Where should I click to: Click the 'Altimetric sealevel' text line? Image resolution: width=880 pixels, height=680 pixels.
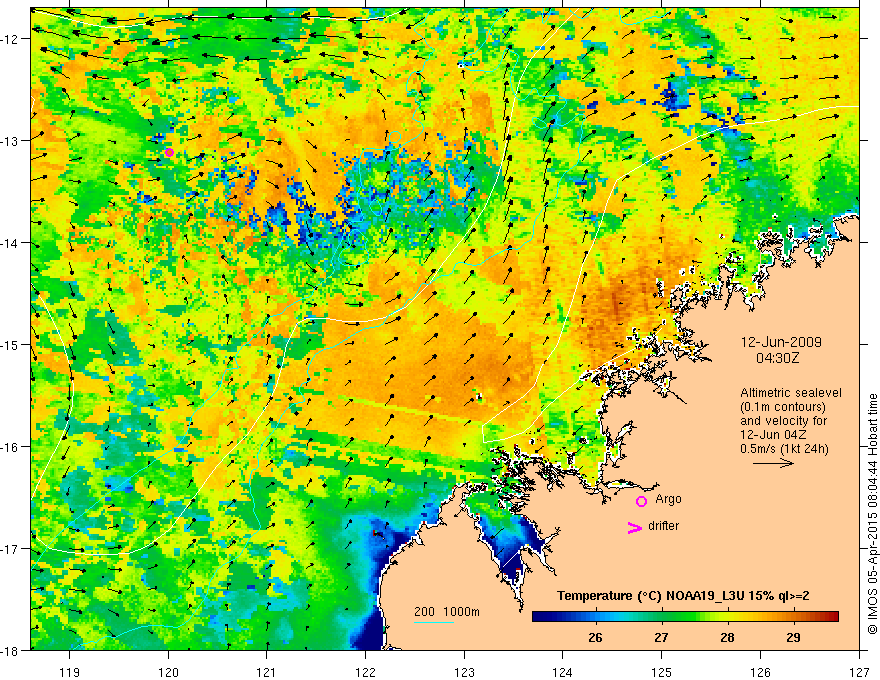(x=791, y=393)
